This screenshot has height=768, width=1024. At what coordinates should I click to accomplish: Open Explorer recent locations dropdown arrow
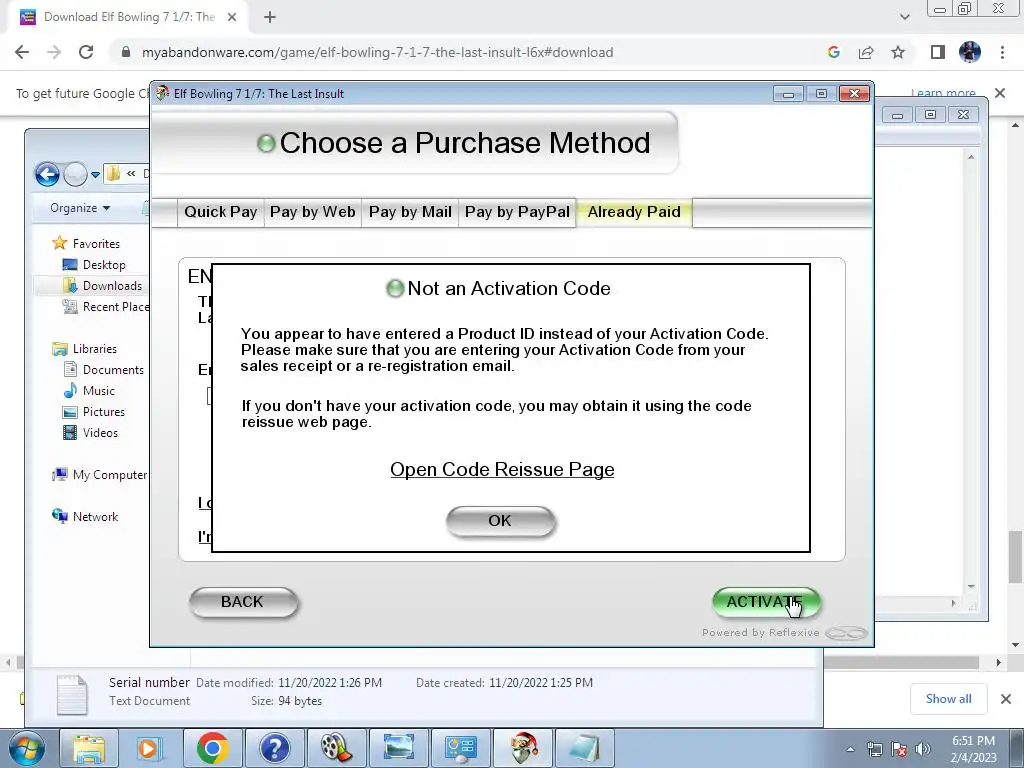pyautogui.click(x=95, y=174)
